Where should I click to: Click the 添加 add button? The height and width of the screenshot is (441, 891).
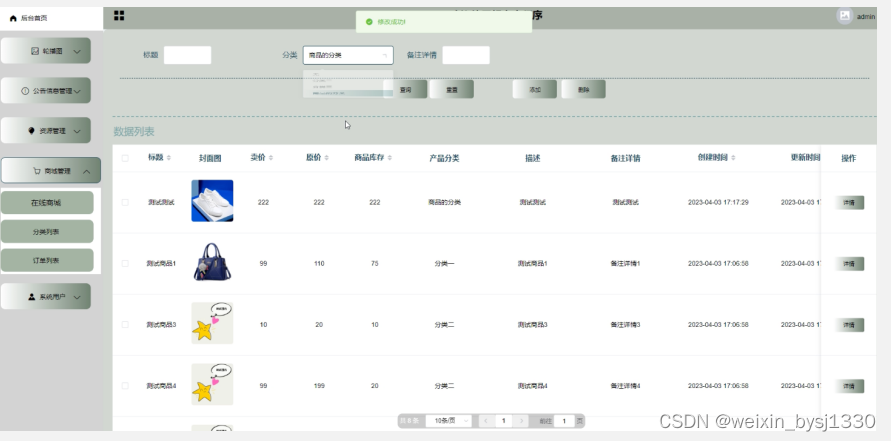click(535, 89)
